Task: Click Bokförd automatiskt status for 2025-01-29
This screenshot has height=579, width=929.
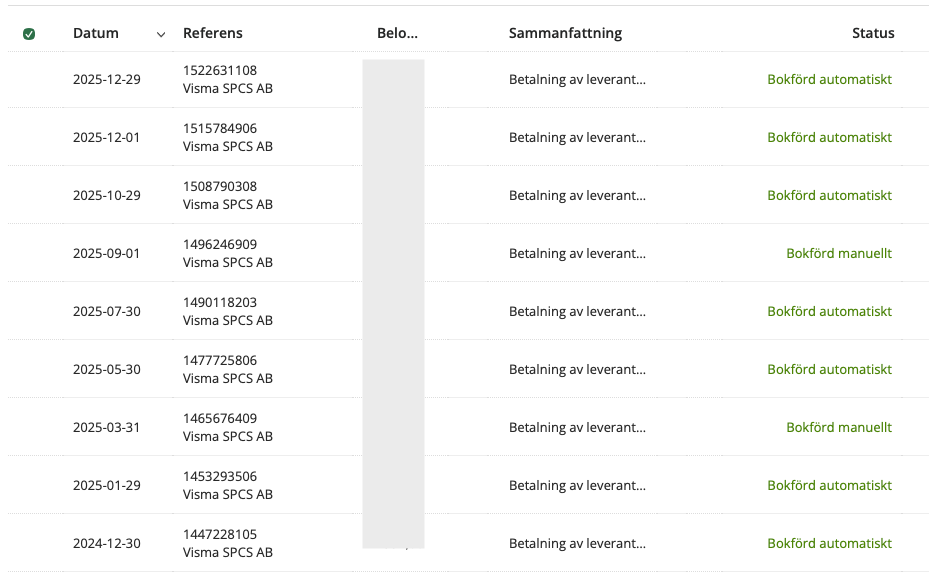Action: [829, 486]
